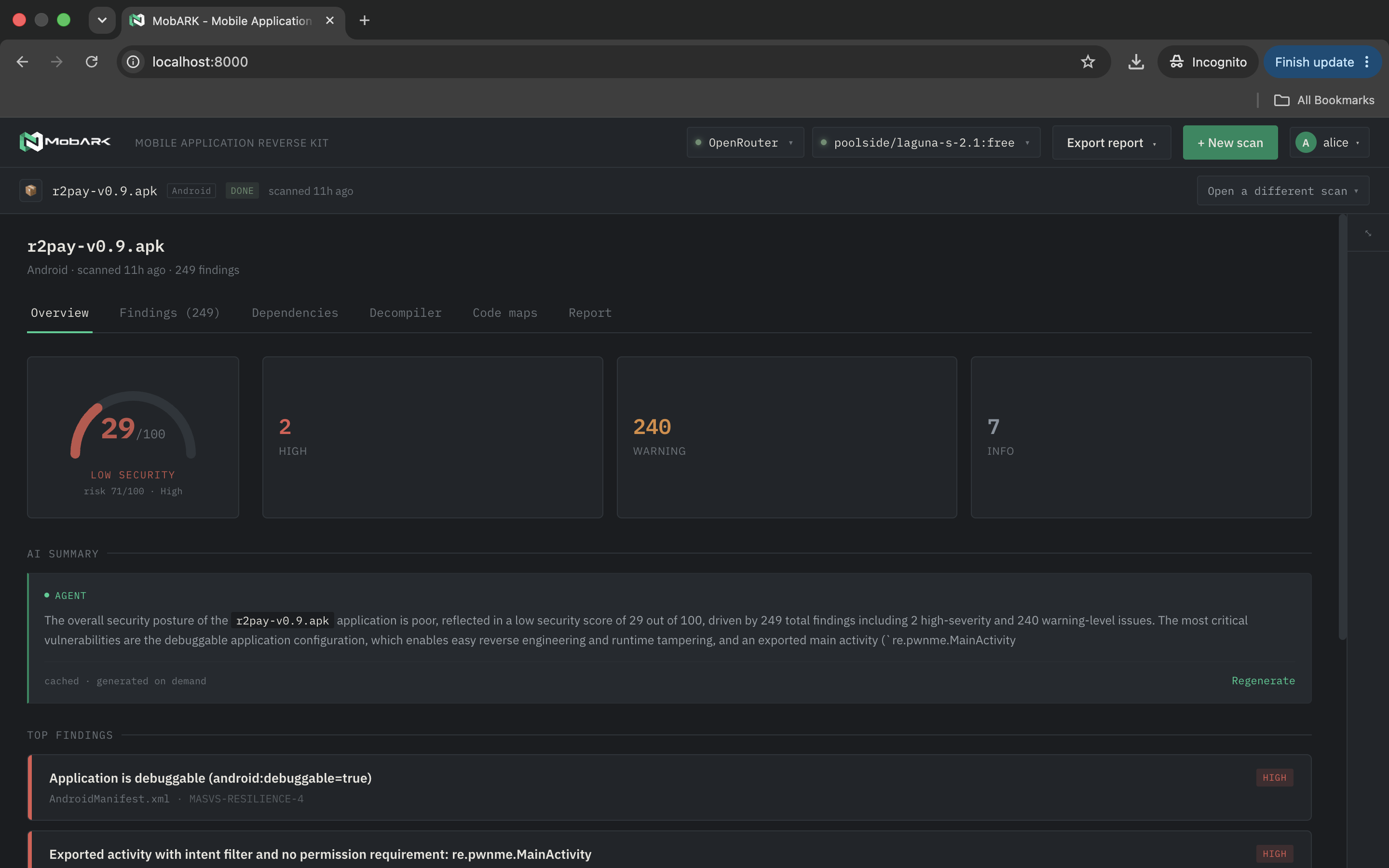Open the Decompiler tab

coord(405,313)
